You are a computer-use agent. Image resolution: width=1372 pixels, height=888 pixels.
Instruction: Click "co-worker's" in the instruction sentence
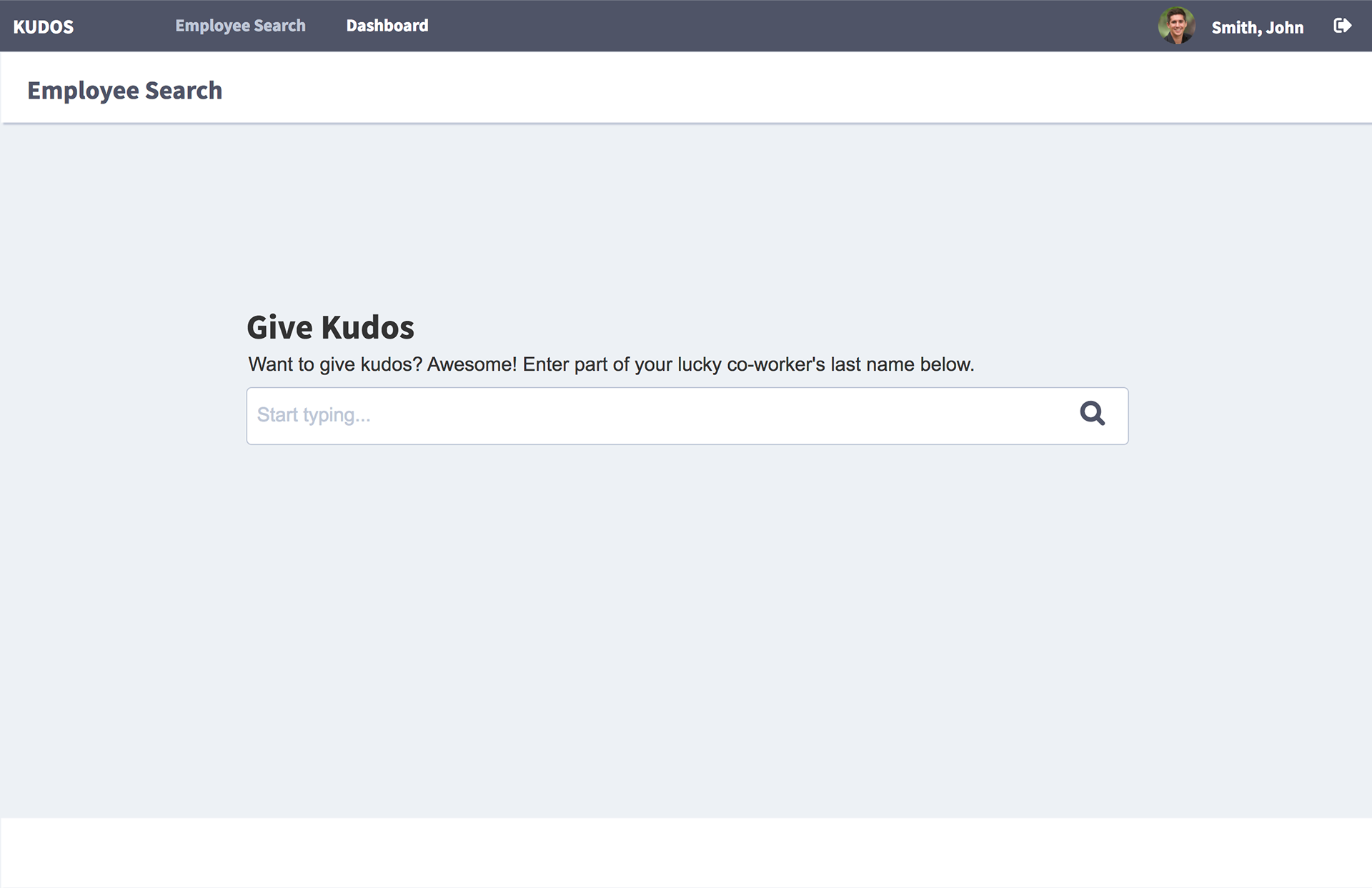775,364
